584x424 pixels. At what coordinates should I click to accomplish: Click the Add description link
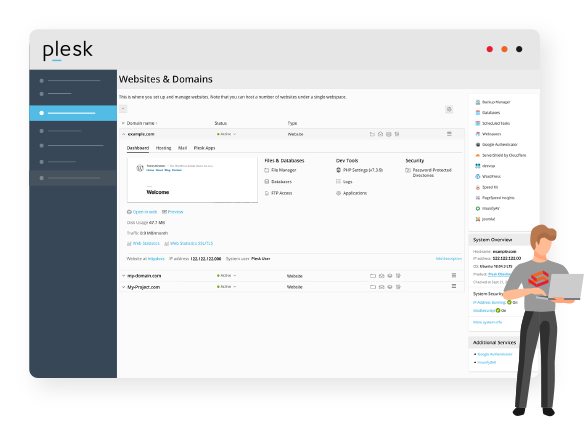coord(449,259)
